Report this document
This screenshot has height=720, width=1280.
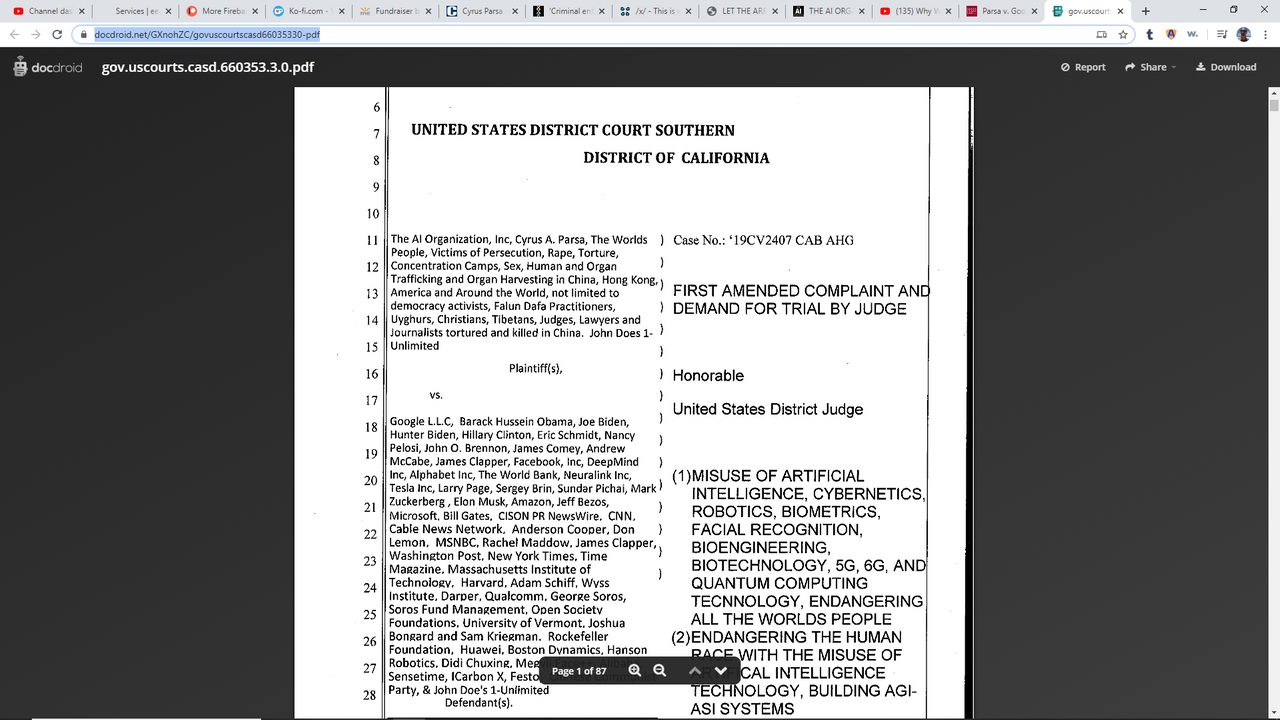pyautogui.click(x=1083, y=67)
